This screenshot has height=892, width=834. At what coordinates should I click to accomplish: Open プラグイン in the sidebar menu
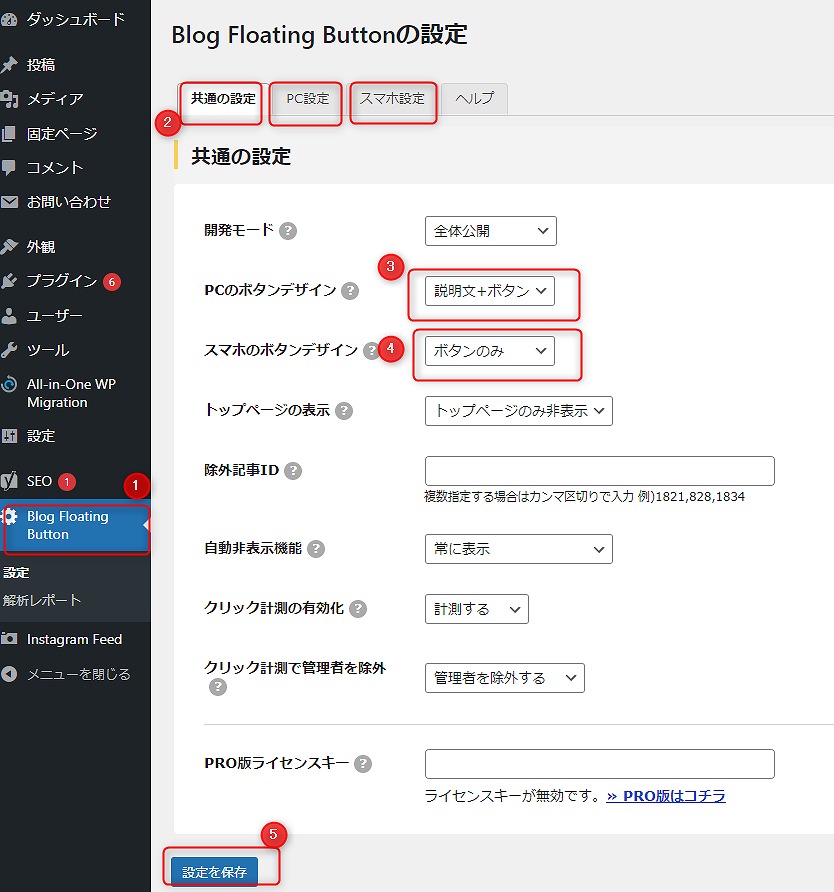[61, 281]
